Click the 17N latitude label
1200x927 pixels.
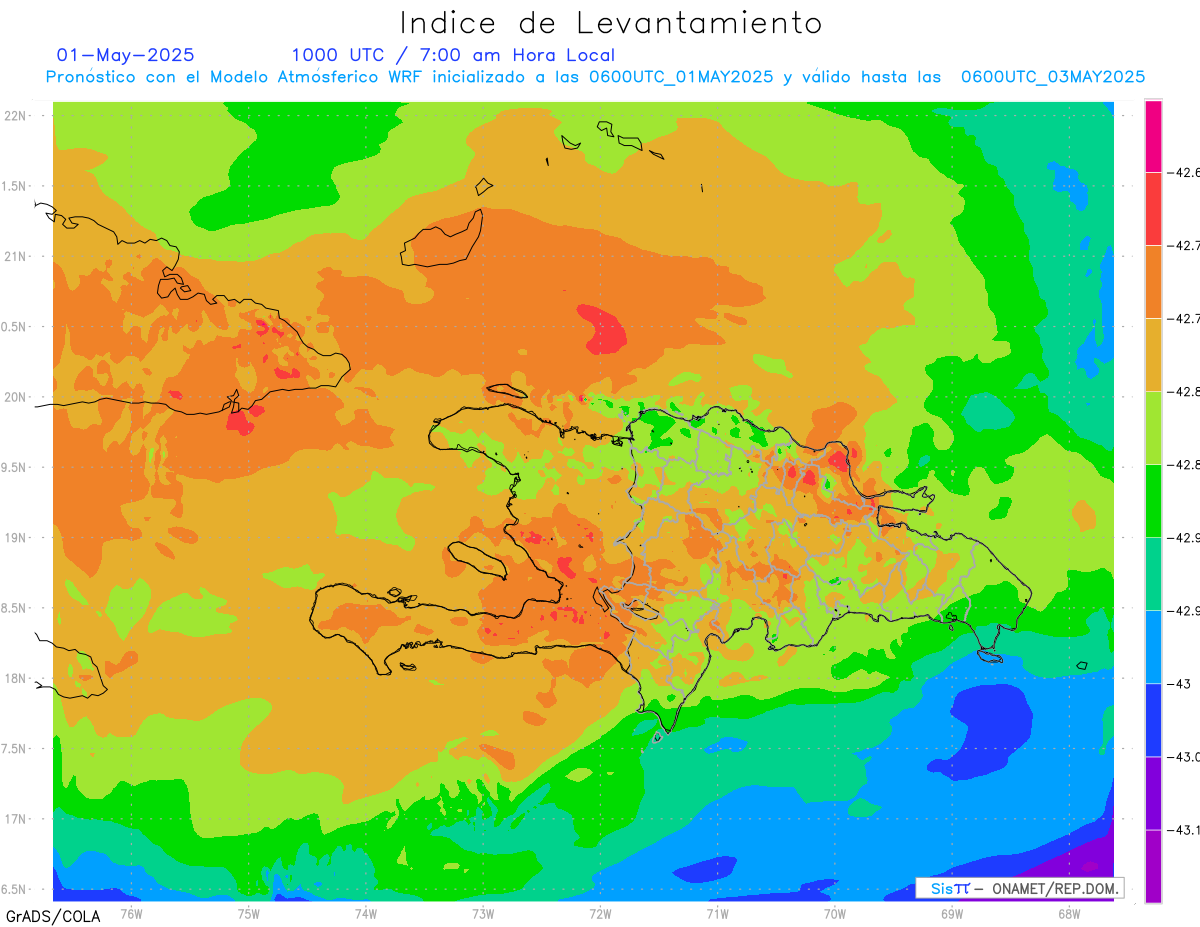(17, 819)
